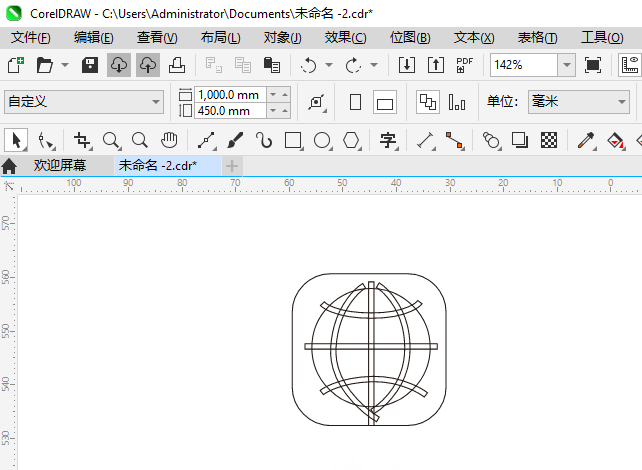The height and width of the screenshot is (470, 642).
Task: Paste using the clipboard icon
Action: pos(272,65)
